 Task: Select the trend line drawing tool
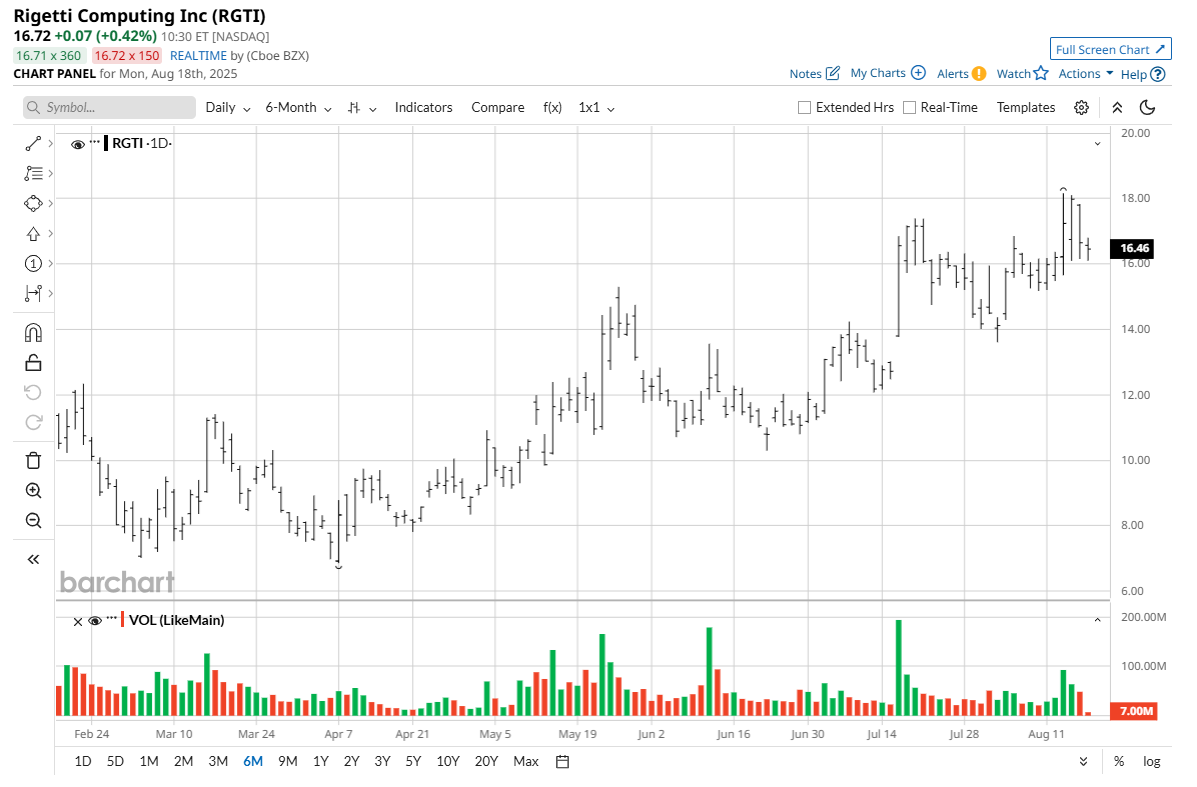pyautogui.click(x=33, y=144)
